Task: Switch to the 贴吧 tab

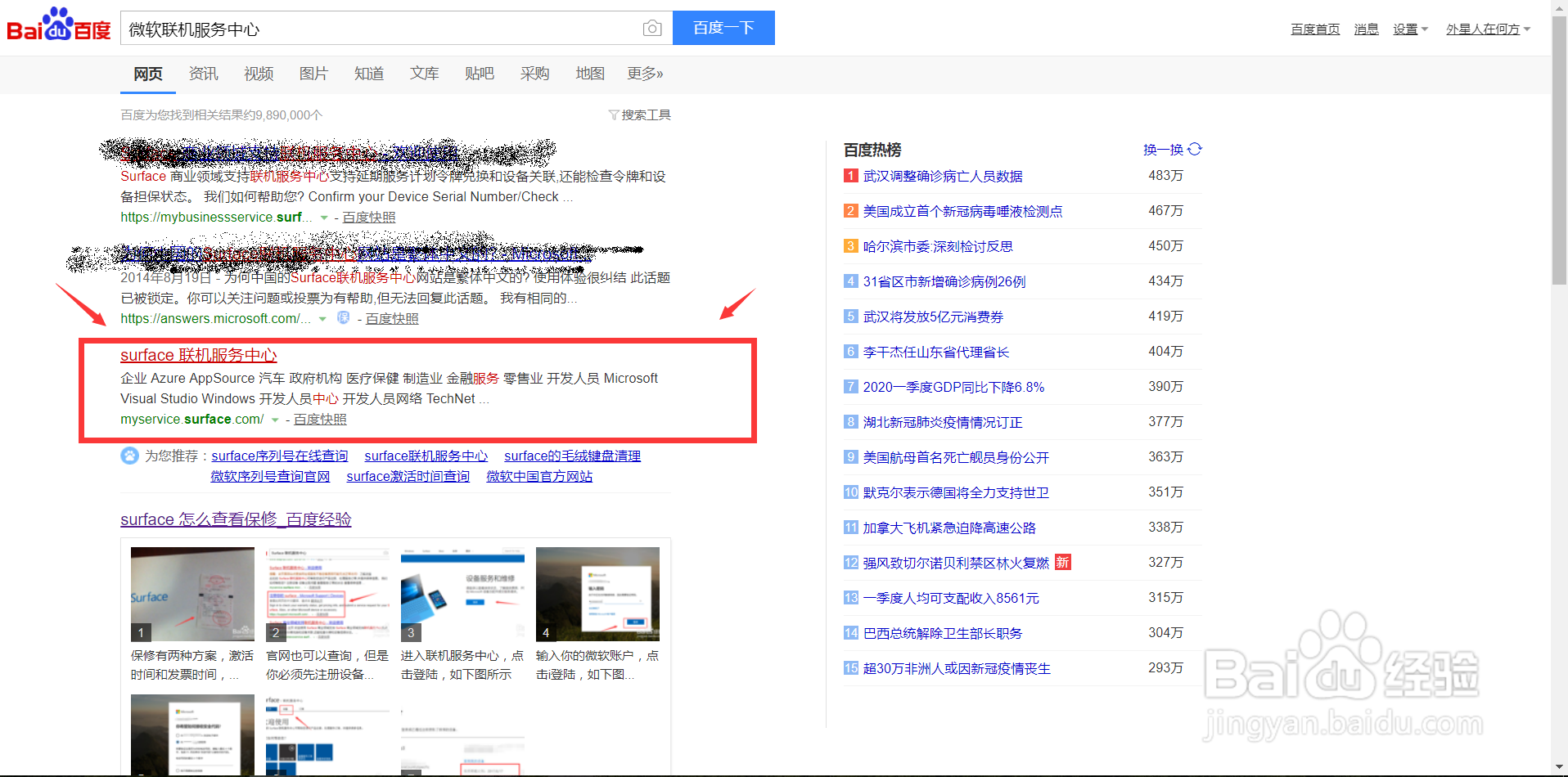Action: pos(480,74)
